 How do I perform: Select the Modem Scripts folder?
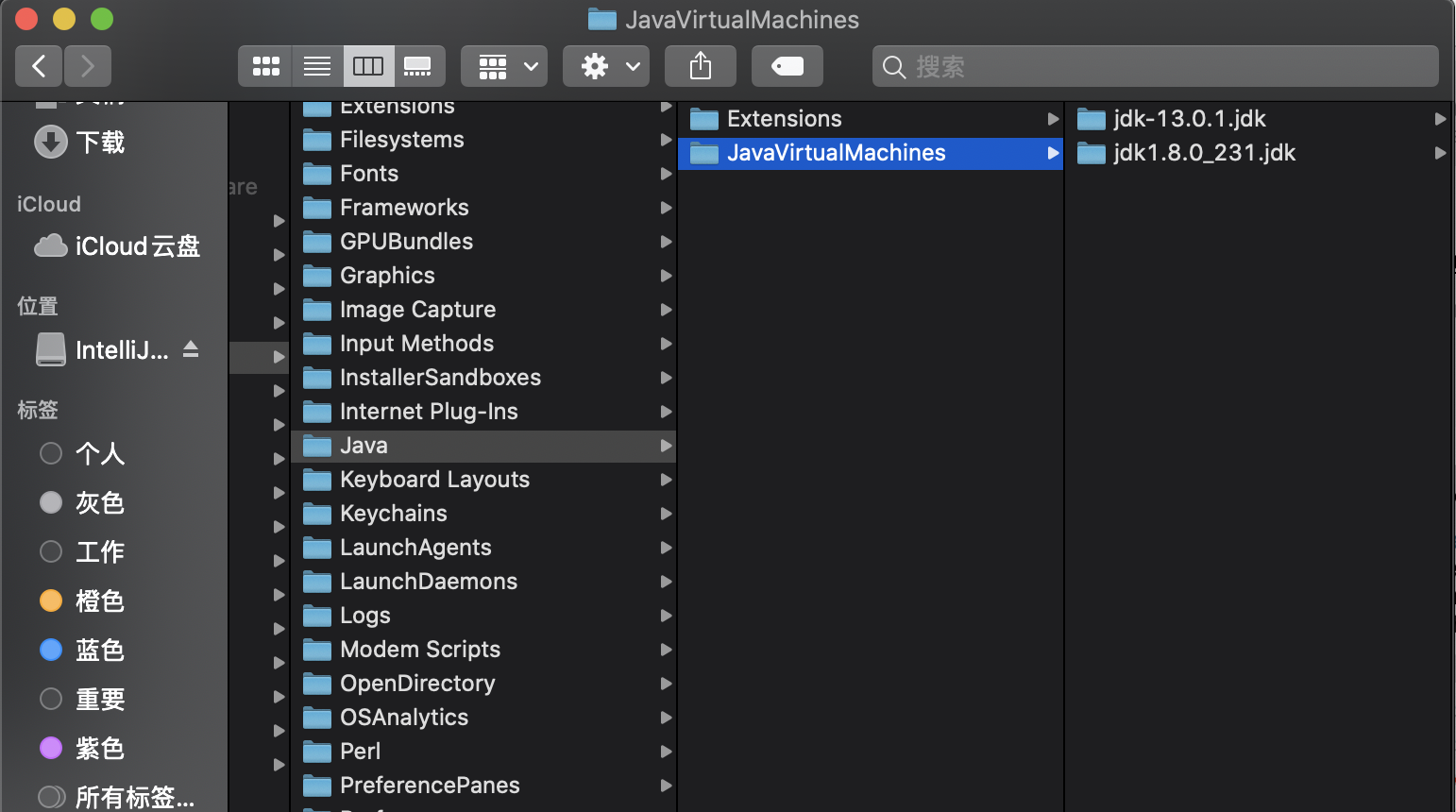click(483, 650)
